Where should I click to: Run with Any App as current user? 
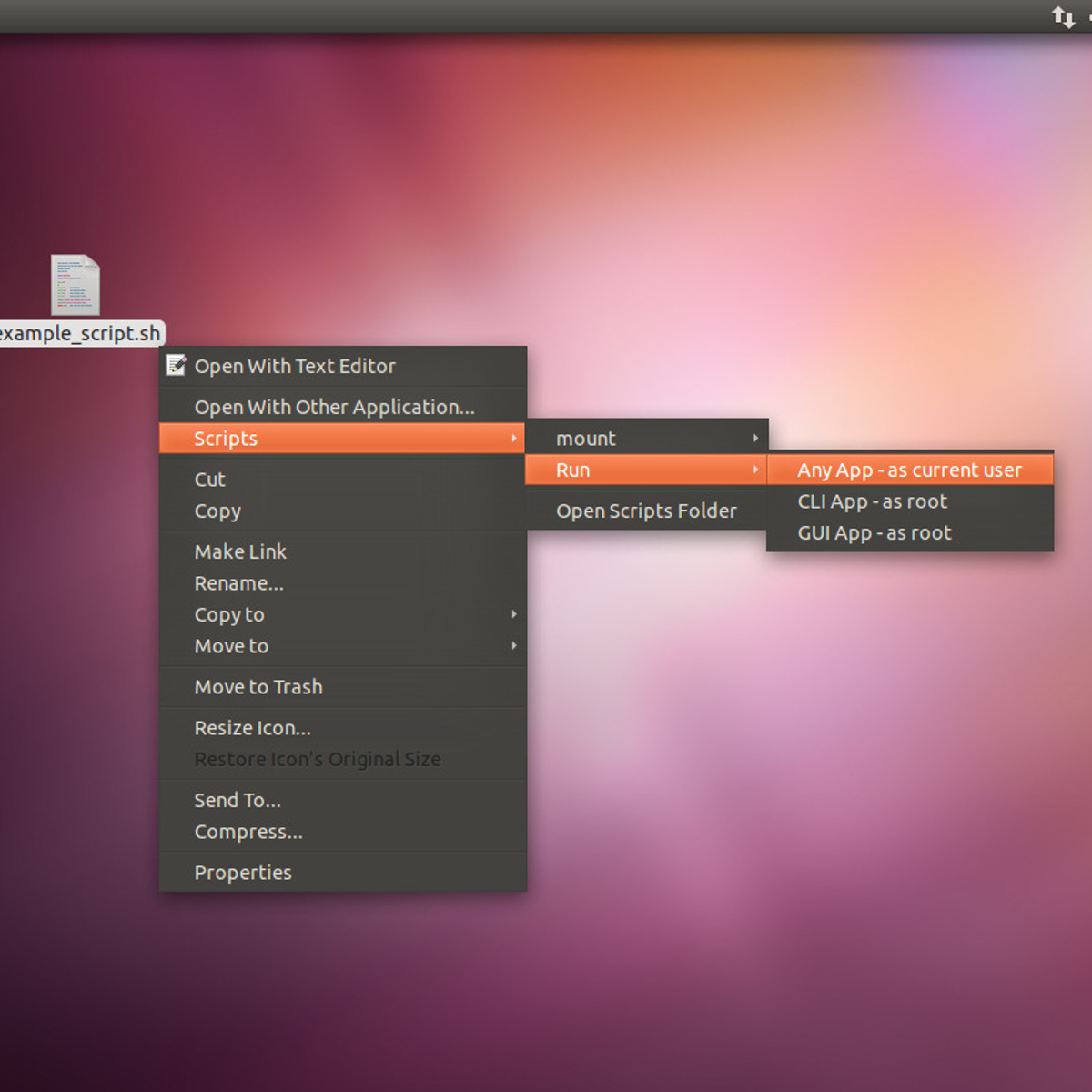click(x=909, y=470)
